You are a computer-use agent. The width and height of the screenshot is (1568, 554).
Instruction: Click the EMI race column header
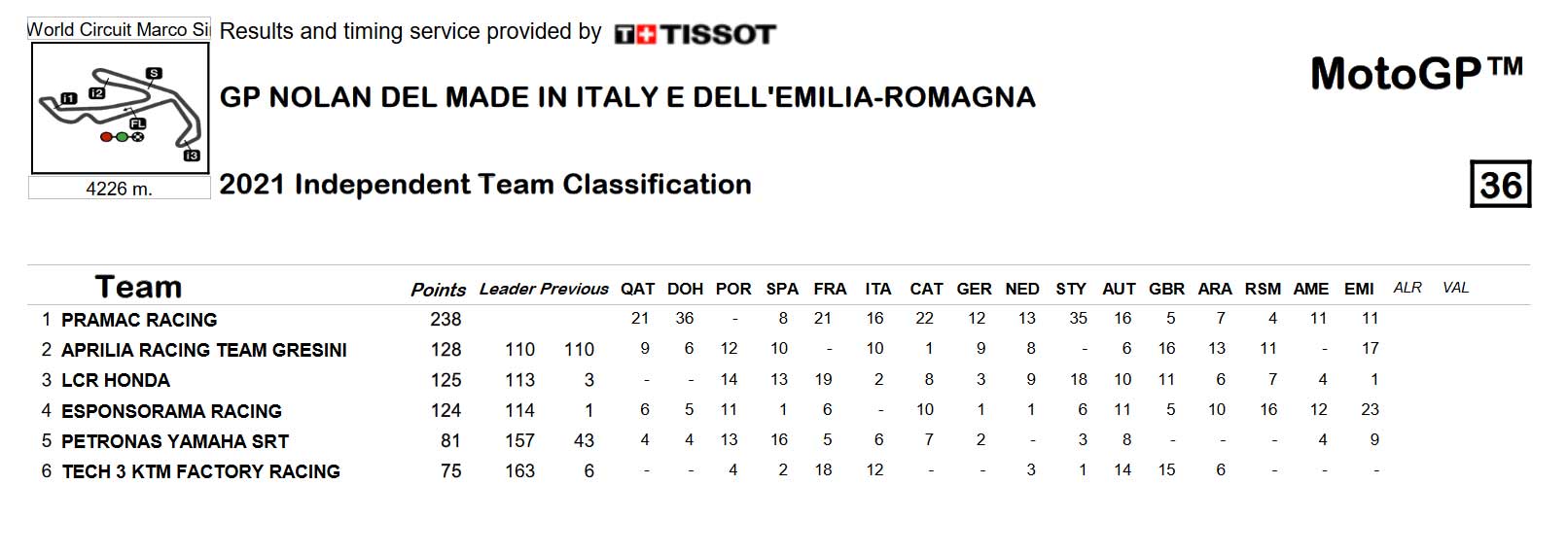1359,289
